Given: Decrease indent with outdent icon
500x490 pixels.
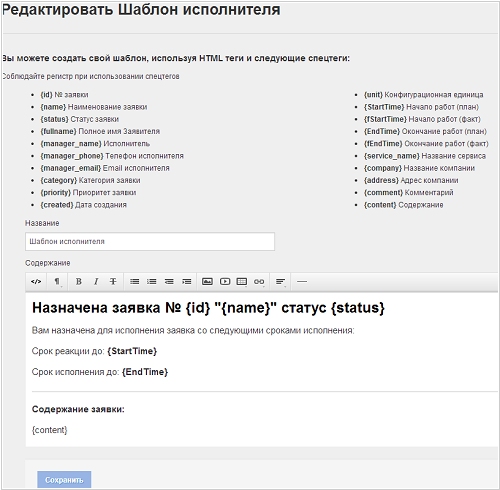Looking at the screenshot, I should coord(169,282).
